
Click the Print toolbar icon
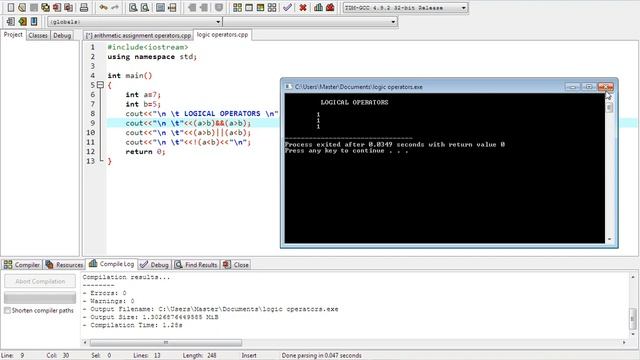[x=84, y=7]
